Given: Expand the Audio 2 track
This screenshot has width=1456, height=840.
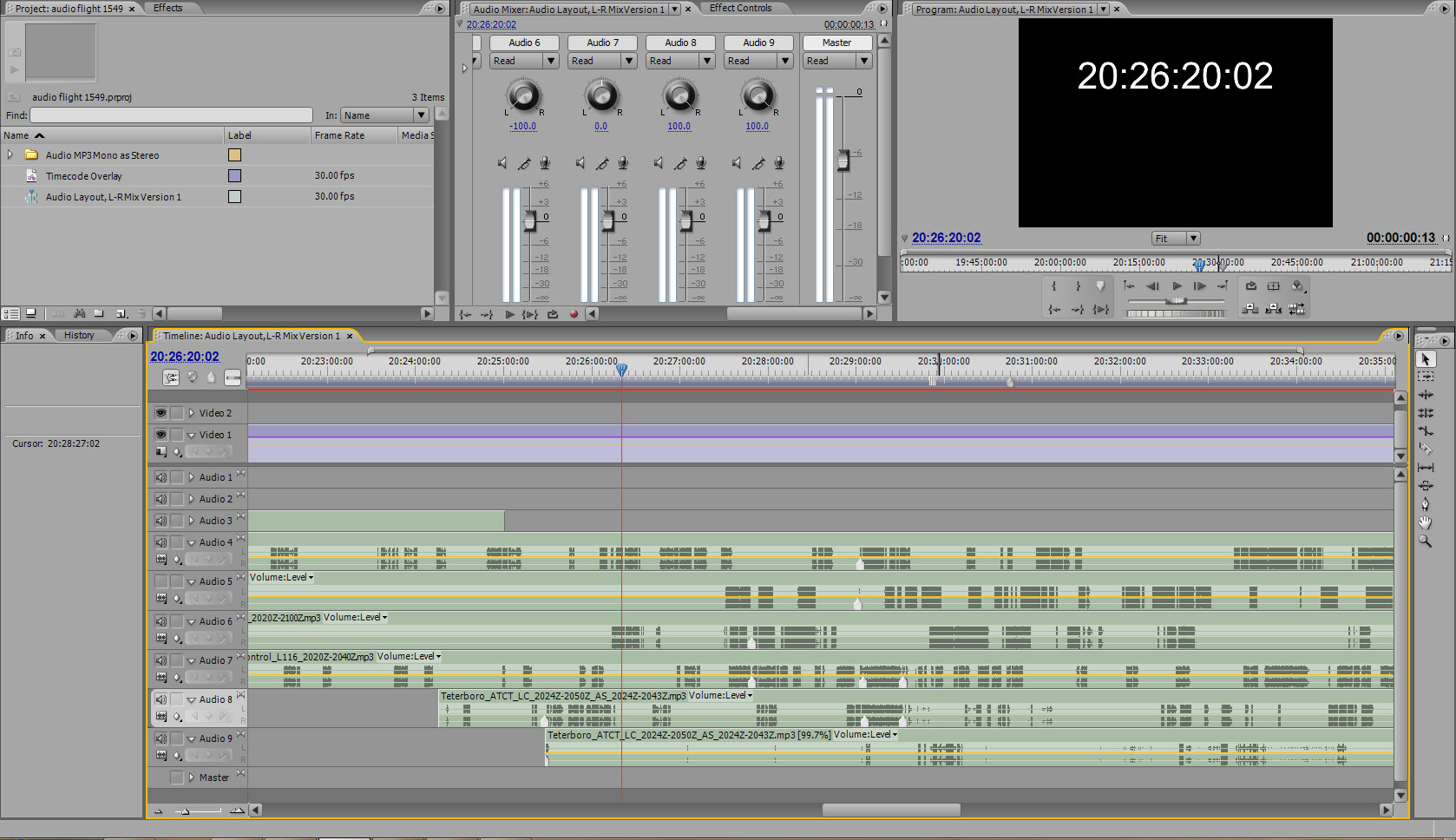Looking at the screenshot, I should [x=192, y=499].
